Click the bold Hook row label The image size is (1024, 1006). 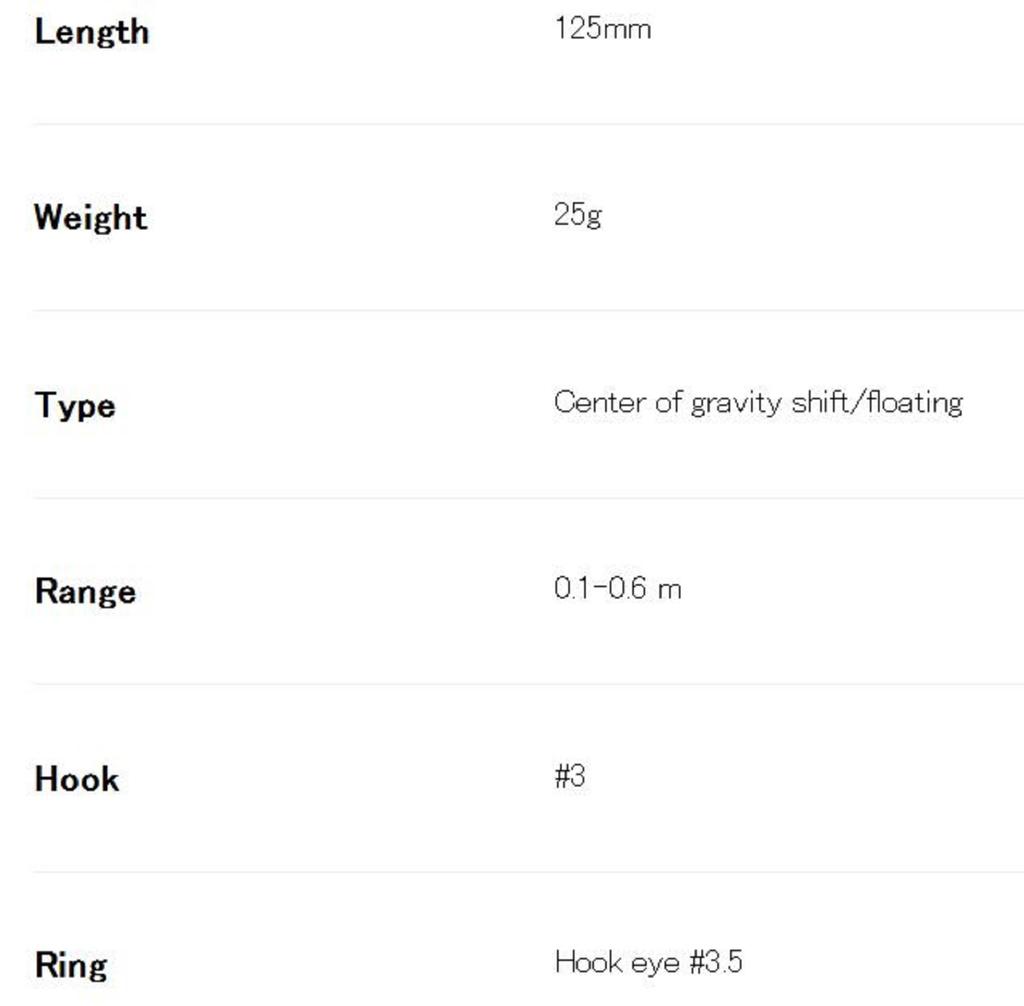76,779
